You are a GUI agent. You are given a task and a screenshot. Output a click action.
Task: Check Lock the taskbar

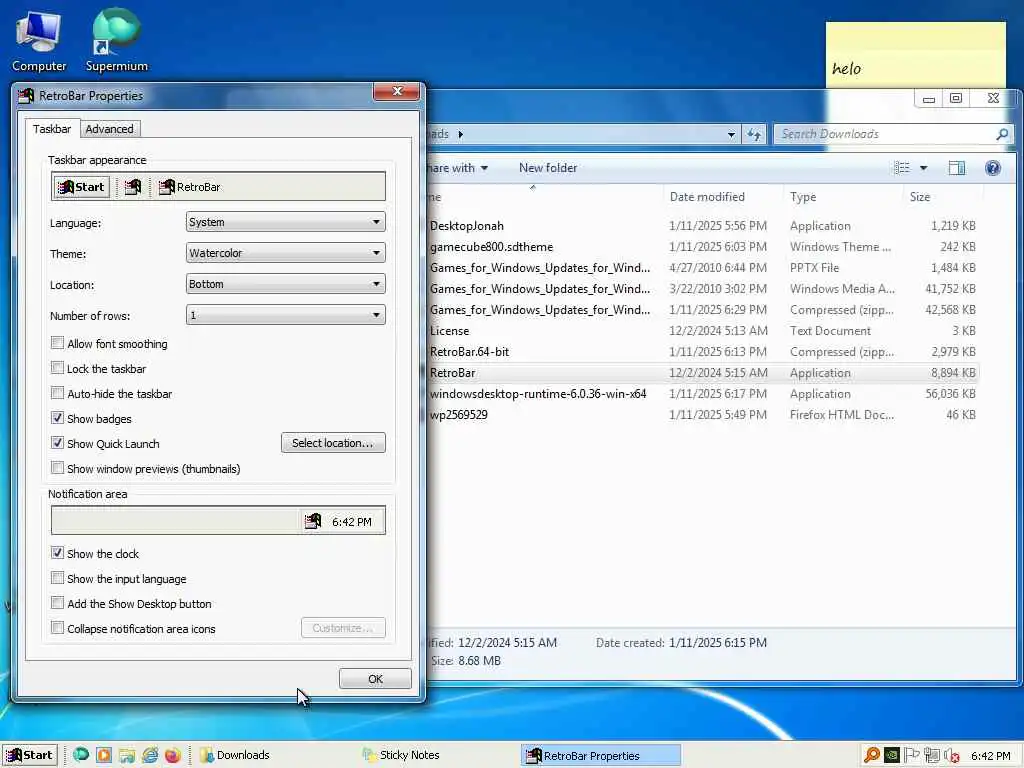[x=57, y=368]
